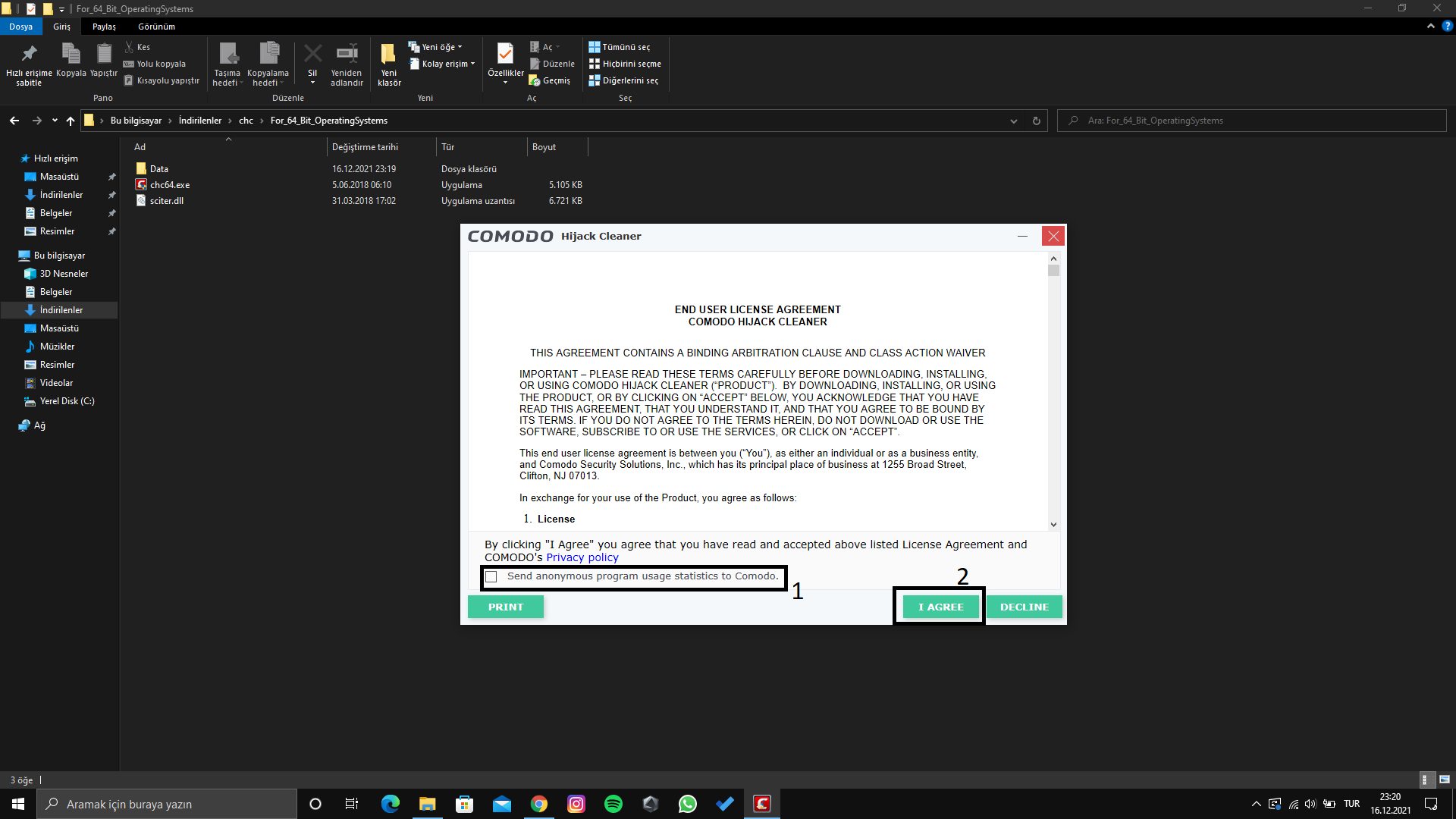Click the Özellikler (Properties) icon
1456x819 pixels.
coord(505,55)
